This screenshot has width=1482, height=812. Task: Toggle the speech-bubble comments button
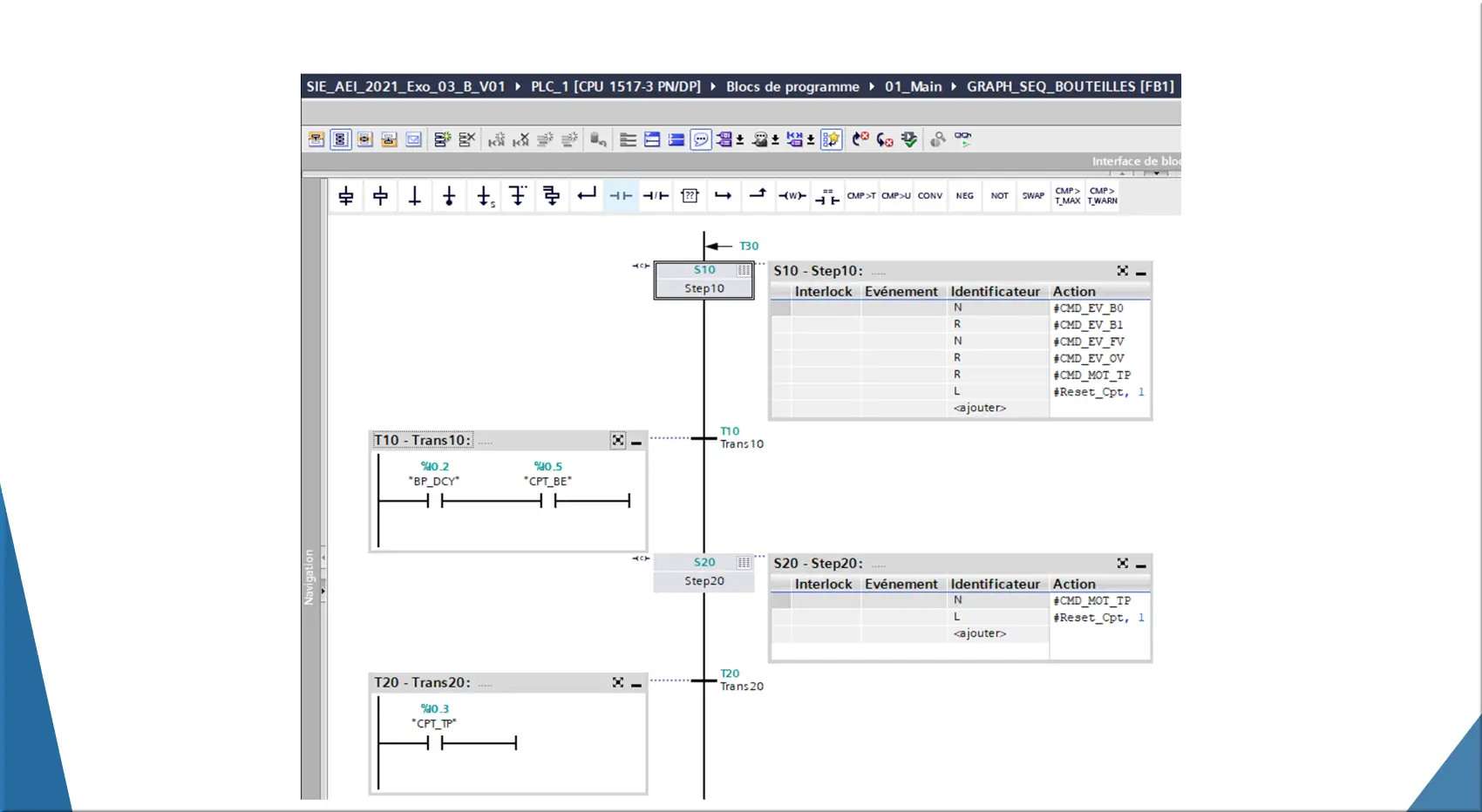701,139
